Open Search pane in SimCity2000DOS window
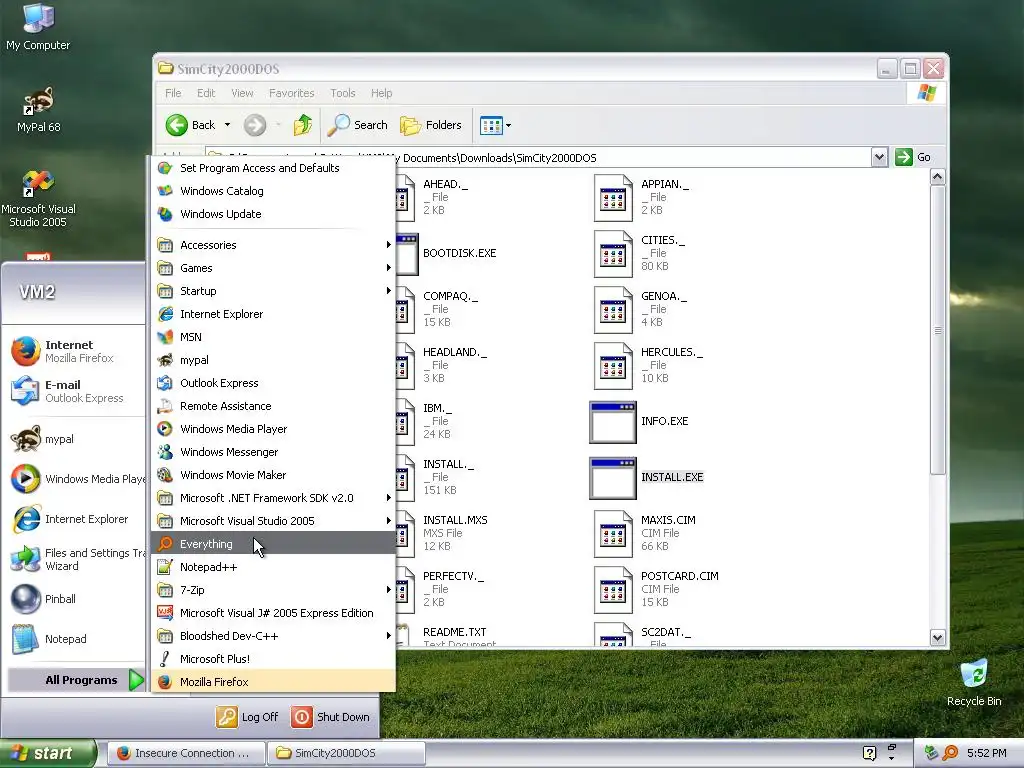The height and width of the screenshot is (768, 1024). (x=357, y=125)
